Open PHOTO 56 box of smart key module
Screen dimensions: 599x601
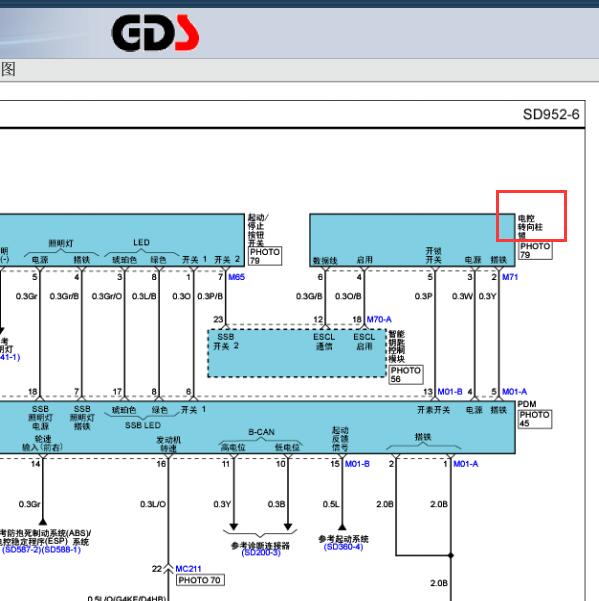(406, 374)
